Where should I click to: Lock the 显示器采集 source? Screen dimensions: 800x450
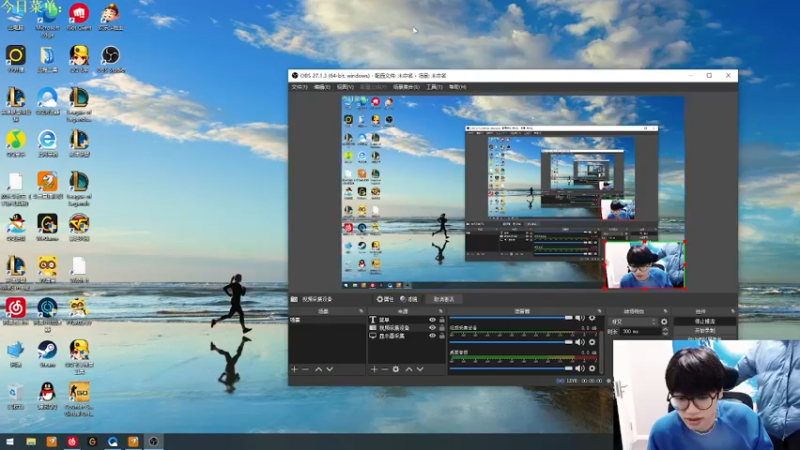(442, 336)
